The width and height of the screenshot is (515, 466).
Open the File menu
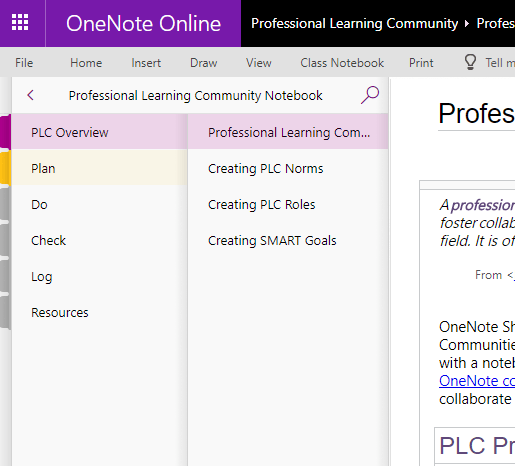[x=24, y=63]
